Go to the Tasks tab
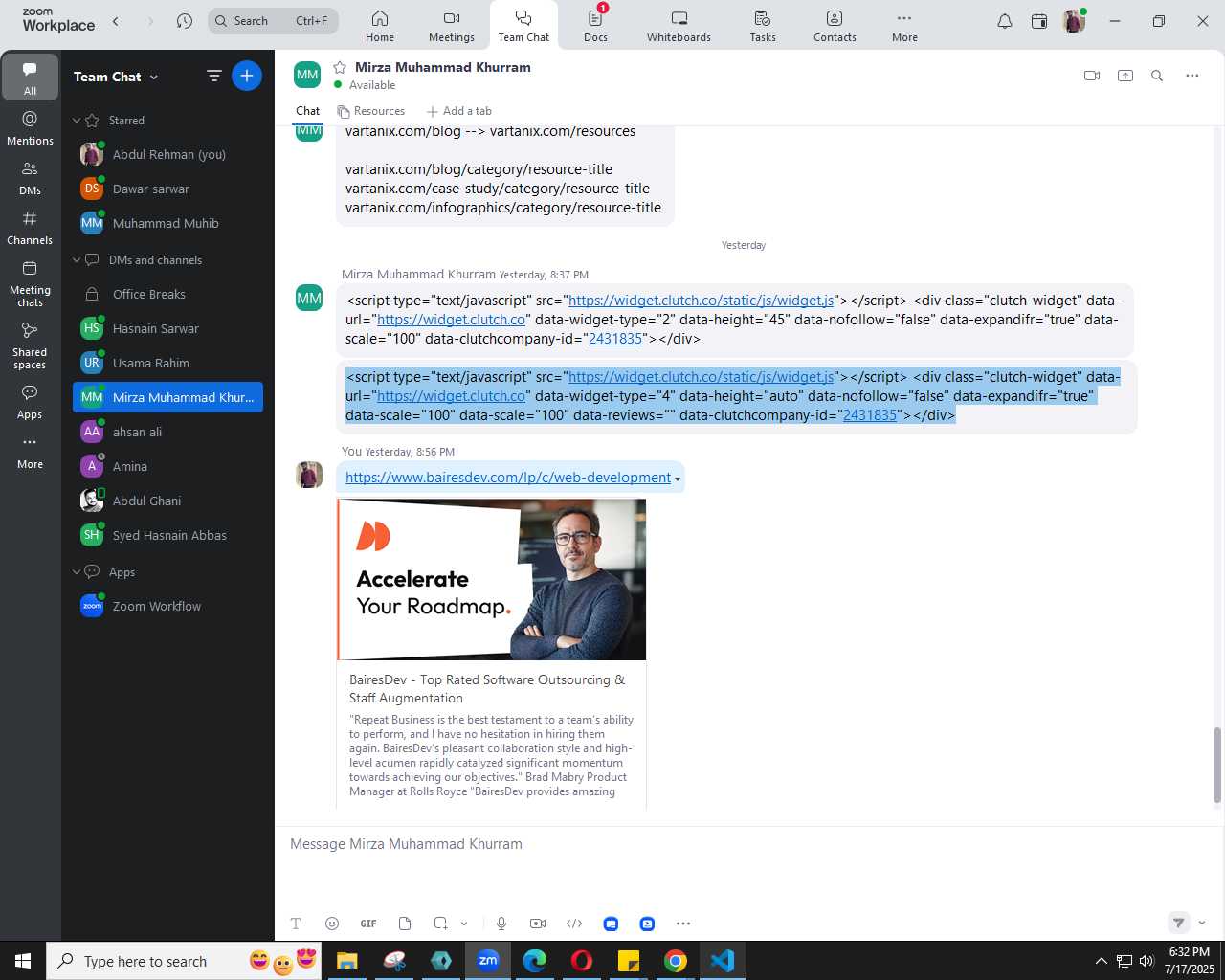The width and height of the screenshot is (1225, 980). coord(763,26)
